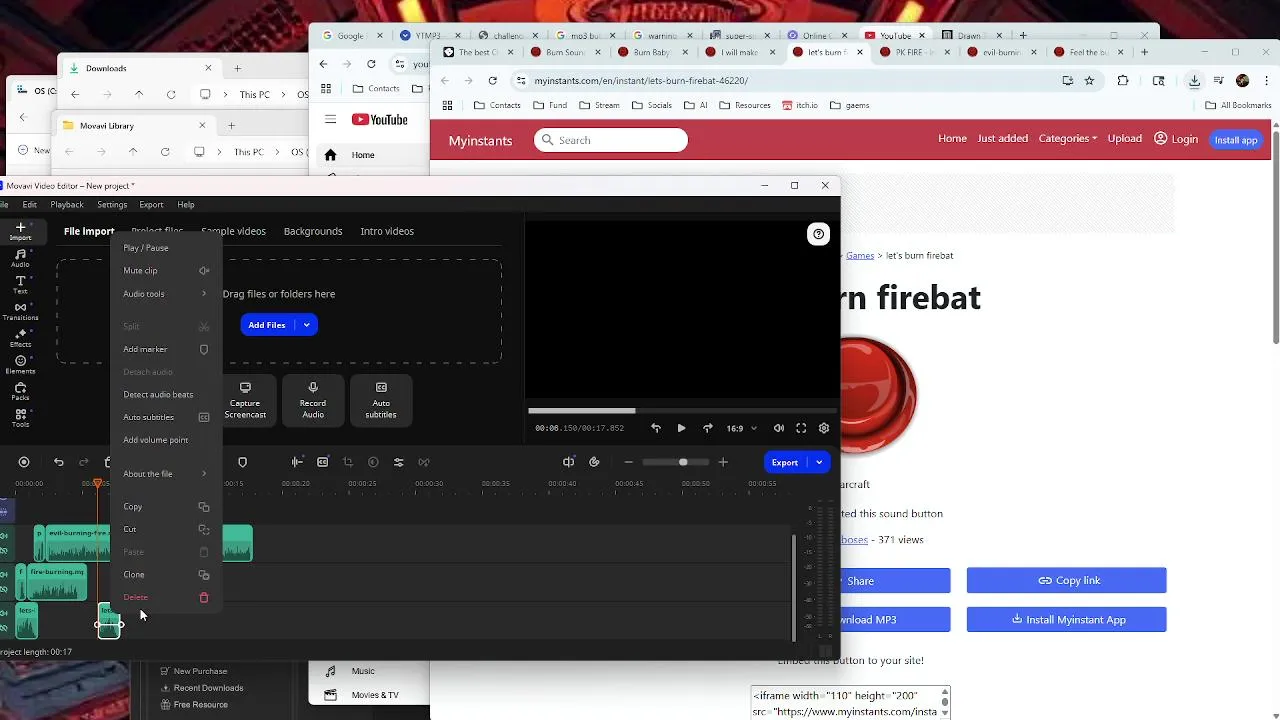Select Mute clip in context menu
This screenshot has height=720, width=1280.
point(166,270)
